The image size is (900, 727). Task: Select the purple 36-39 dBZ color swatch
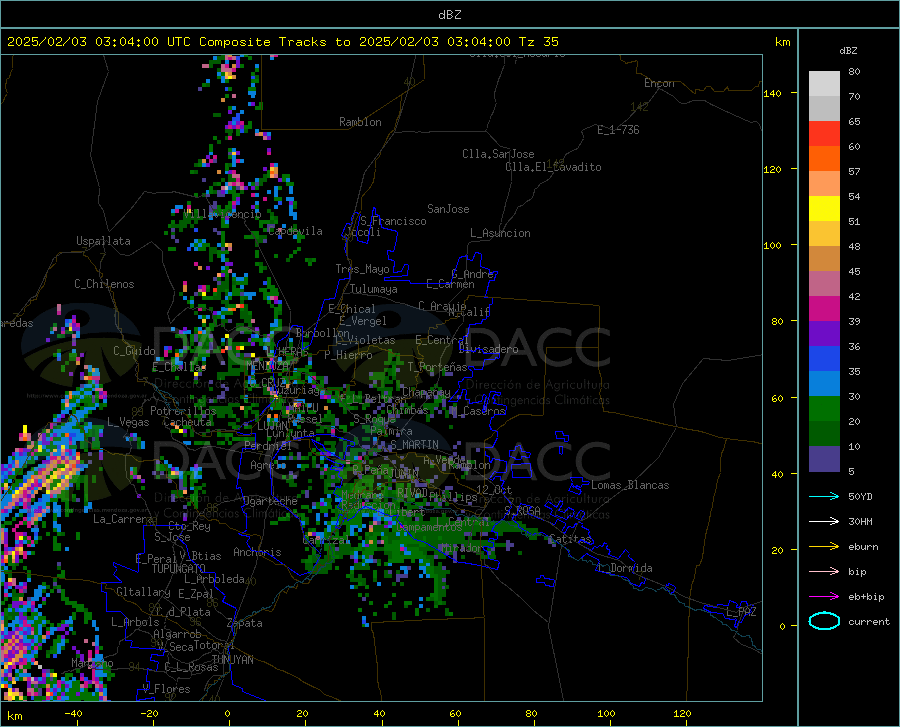[x=824, y=334]
